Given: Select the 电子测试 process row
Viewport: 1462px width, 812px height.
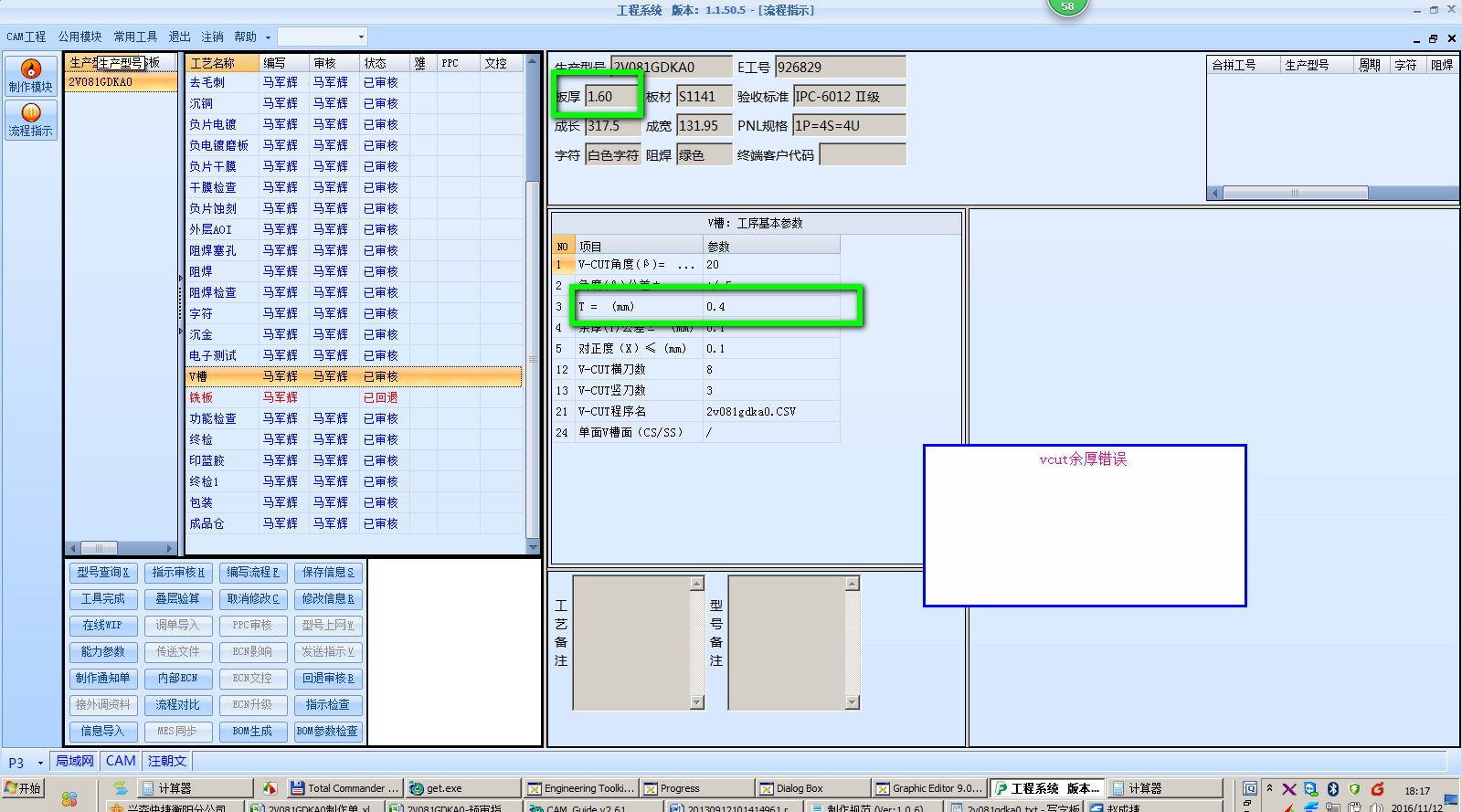Looking at the screenshot, I should coord(355,355).
